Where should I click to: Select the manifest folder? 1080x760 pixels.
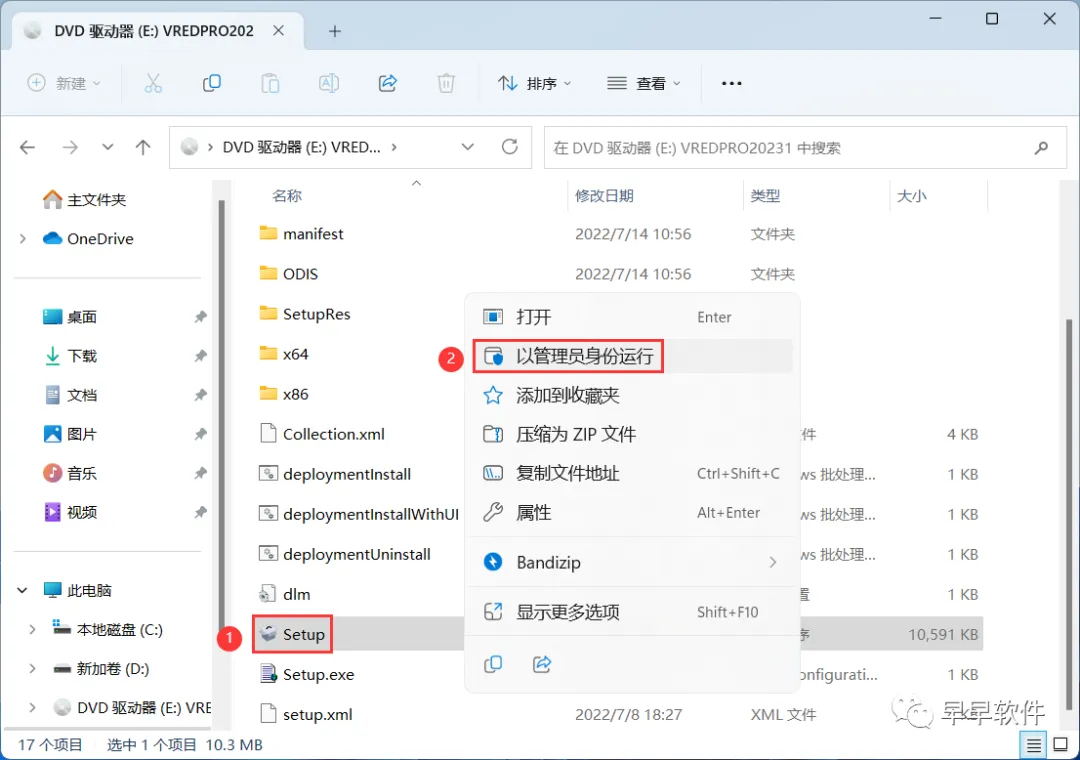[x=301, y=234]
